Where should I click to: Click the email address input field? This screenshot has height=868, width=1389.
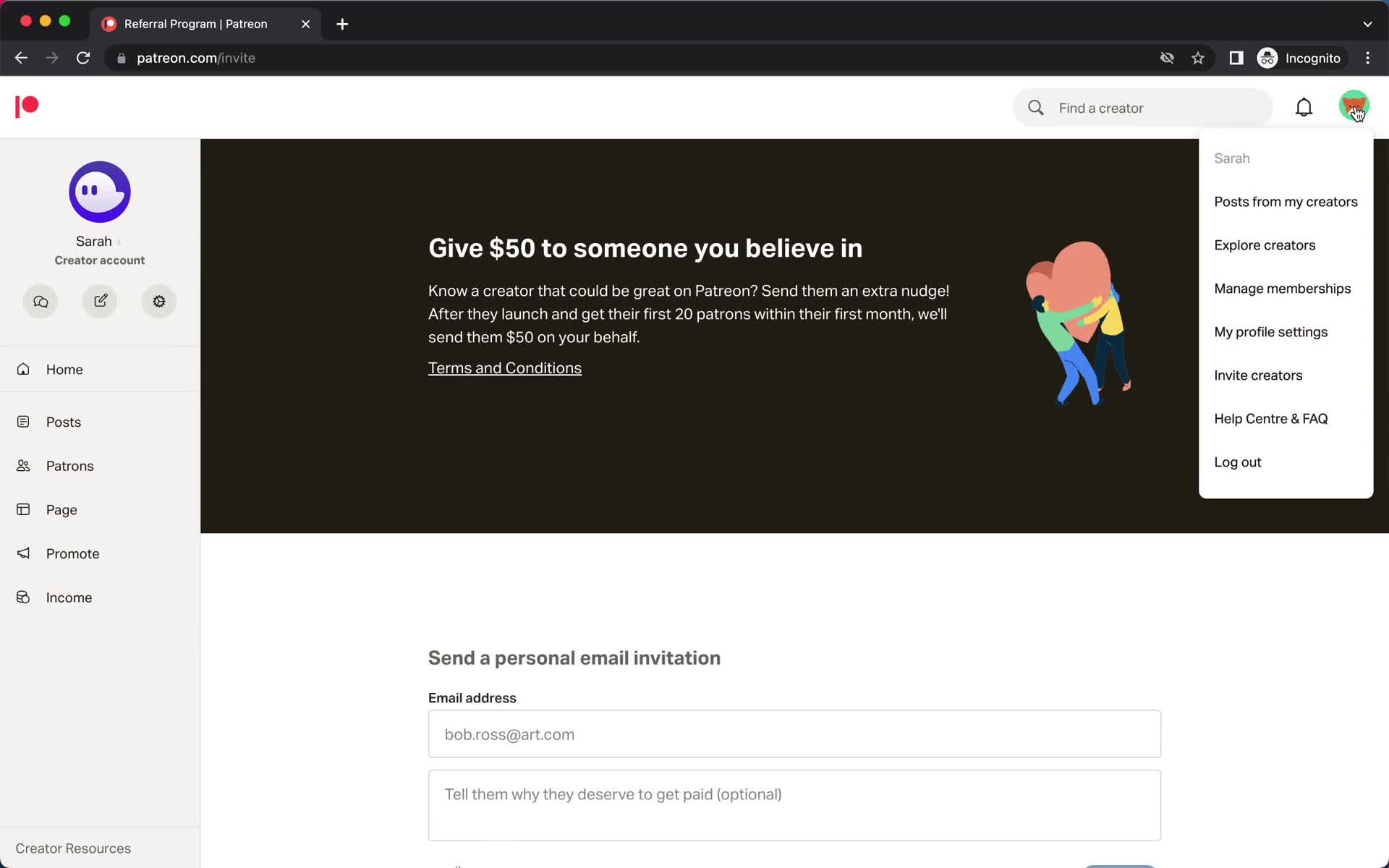click(794, 734)
